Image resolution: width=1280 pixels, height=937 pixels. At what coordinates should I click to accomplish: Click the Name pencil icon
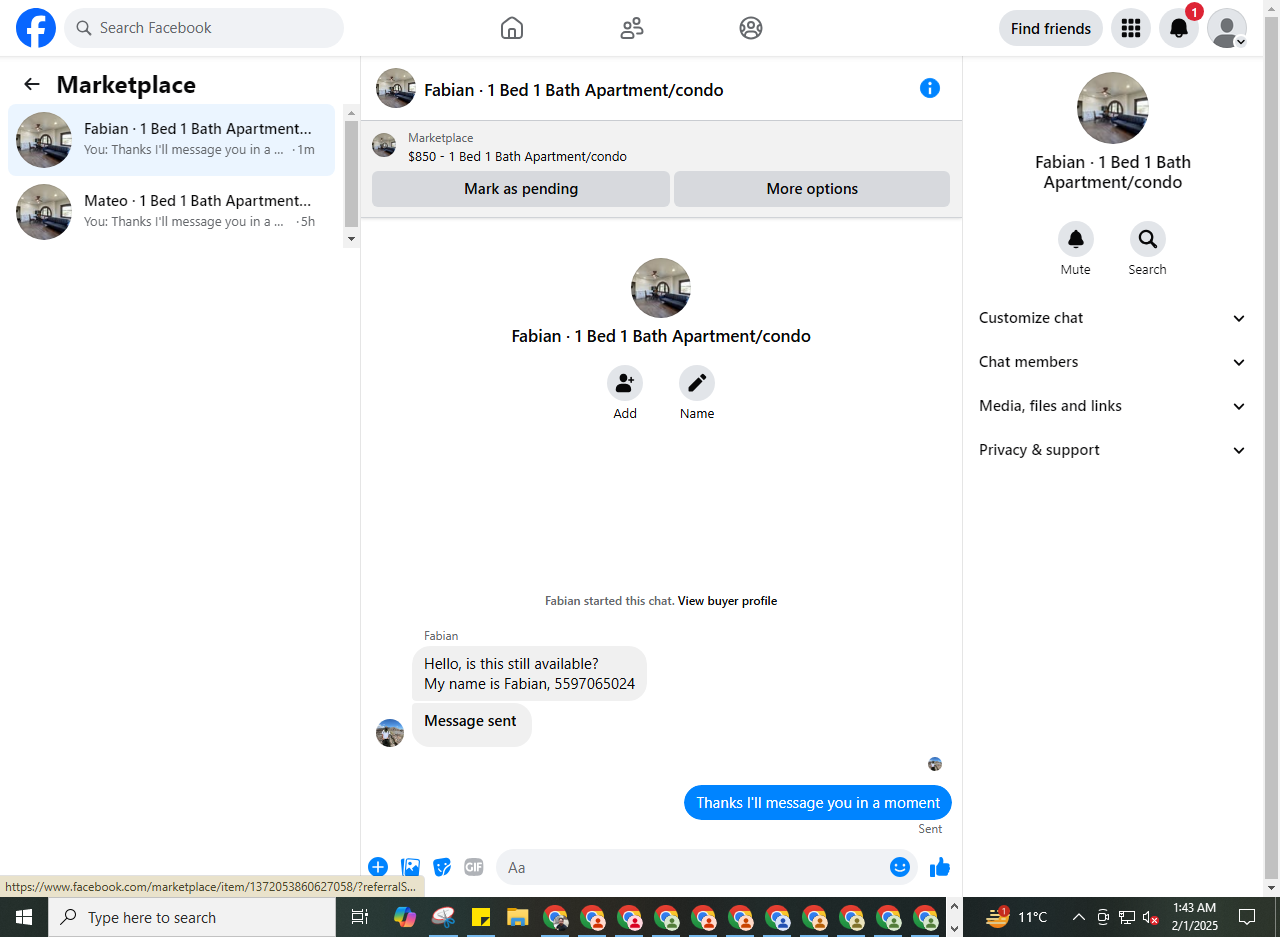(x=697, y=383)
